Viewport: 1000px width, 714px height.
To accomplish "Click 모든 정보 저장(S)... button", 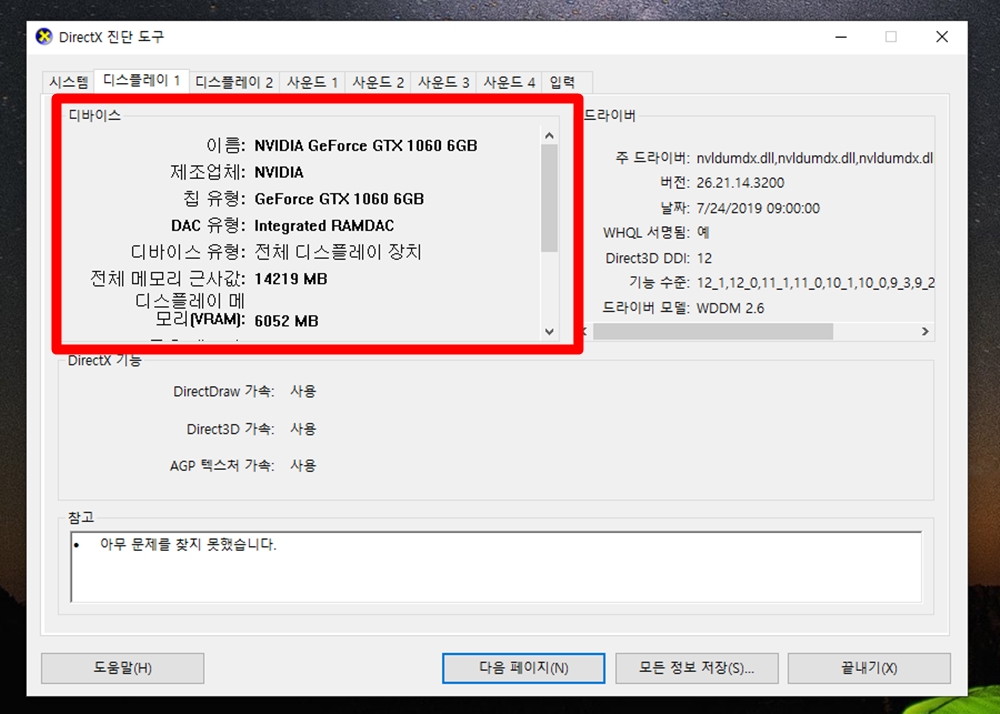I will pos(696,668).
